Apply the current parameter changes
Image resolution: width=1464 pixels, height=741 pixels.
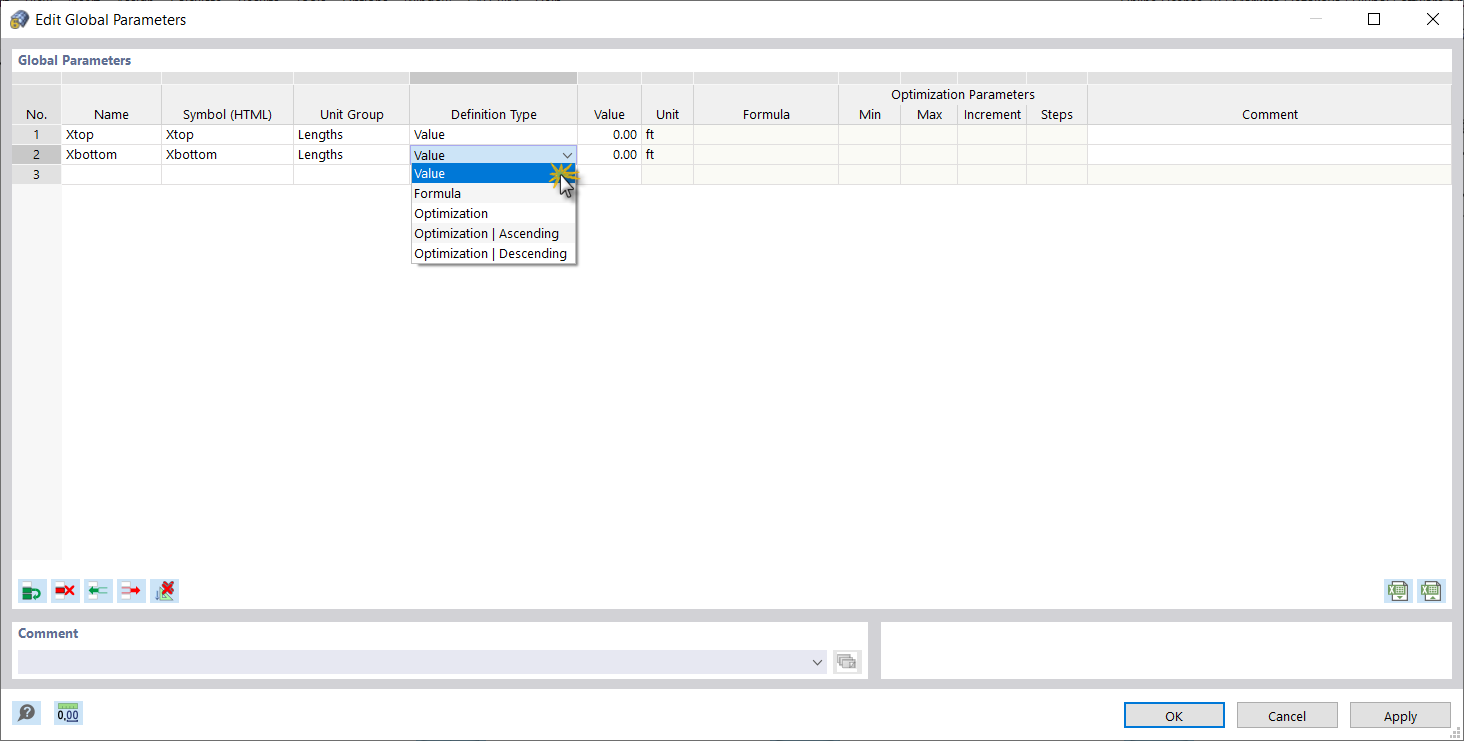click(1400, 714)
